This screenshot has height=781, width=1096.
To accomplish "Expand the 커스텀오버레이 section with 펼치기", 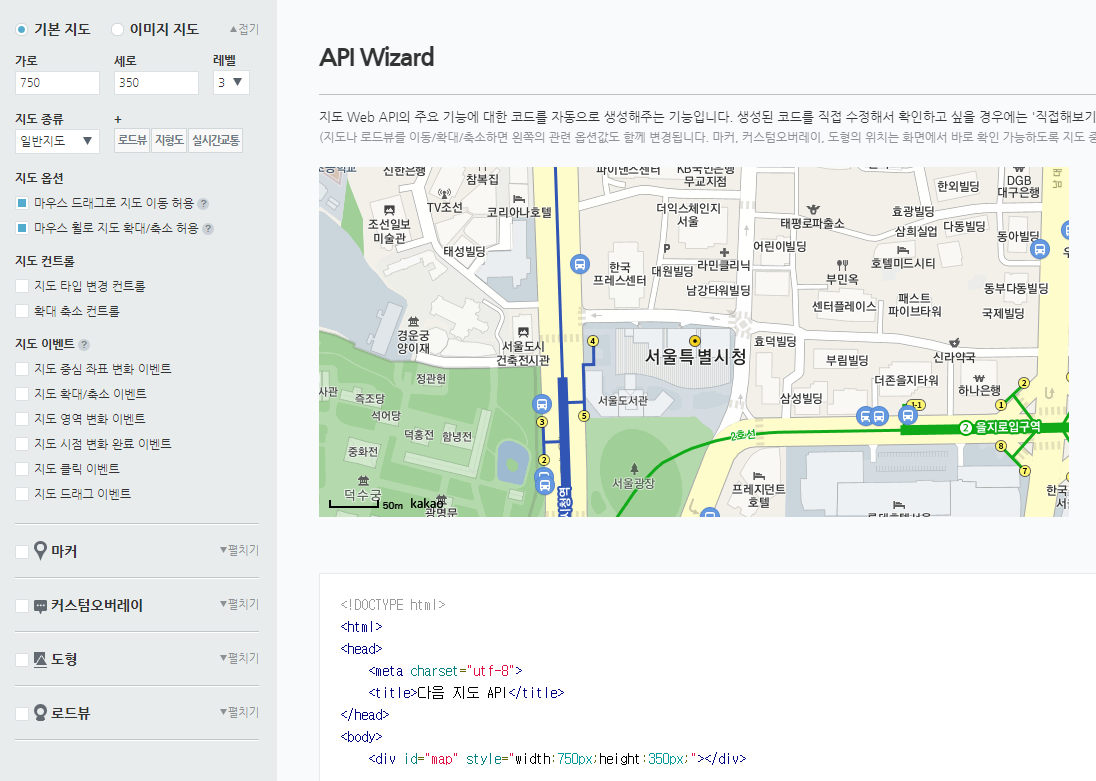I will point(239,604).
